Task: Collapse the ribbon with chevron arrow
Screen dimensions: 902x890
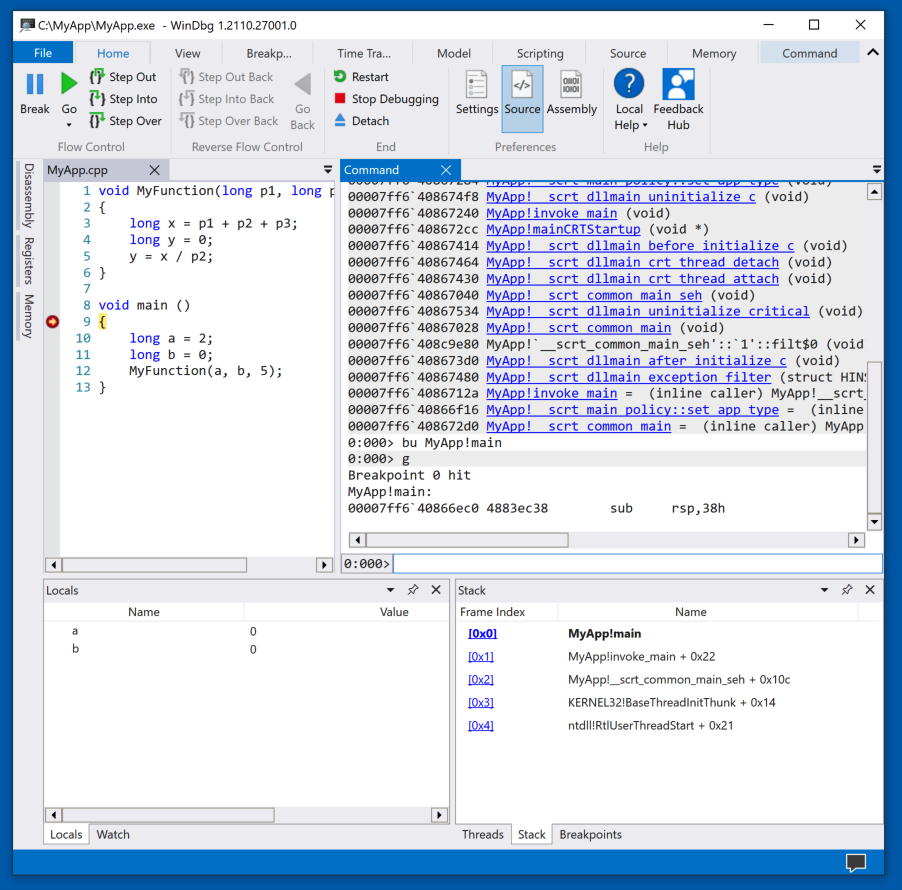Action: pos(873,53)
